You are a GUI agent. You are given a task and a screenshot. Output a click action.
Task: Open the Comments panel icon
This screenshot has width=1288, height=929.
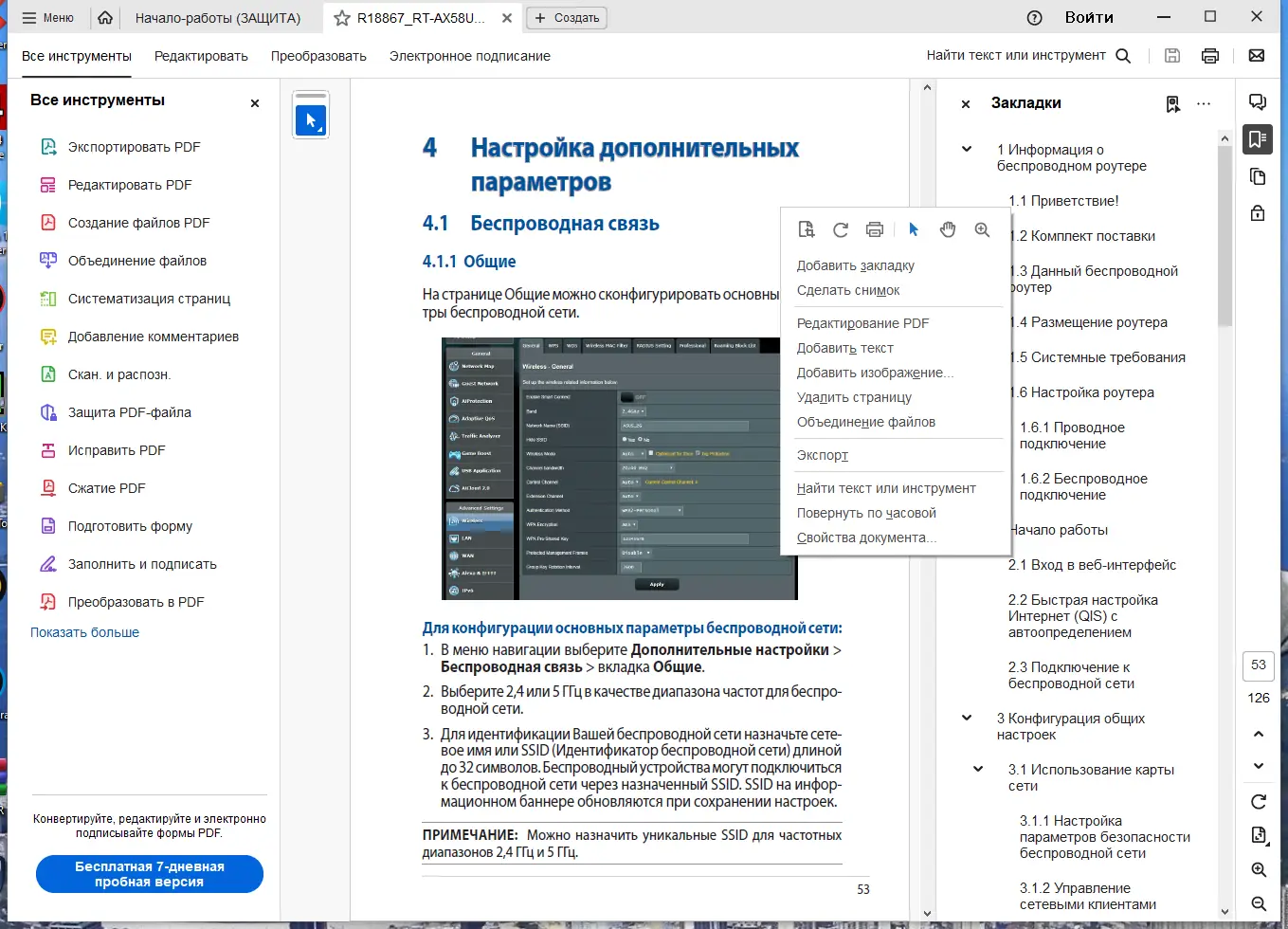tap(1258, 101)
